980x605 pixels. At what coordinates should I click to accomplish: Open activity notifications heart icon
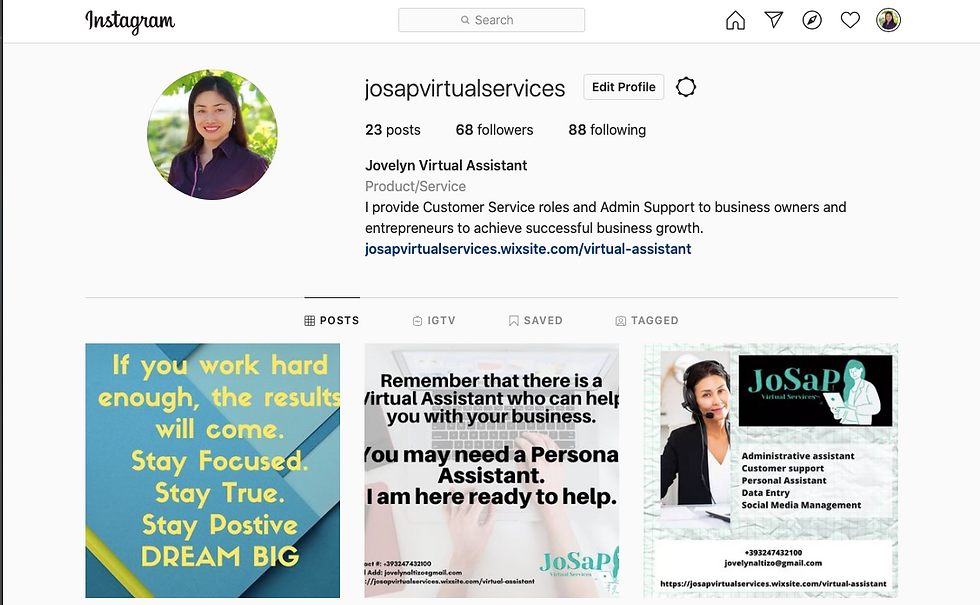tap(850, 20)
